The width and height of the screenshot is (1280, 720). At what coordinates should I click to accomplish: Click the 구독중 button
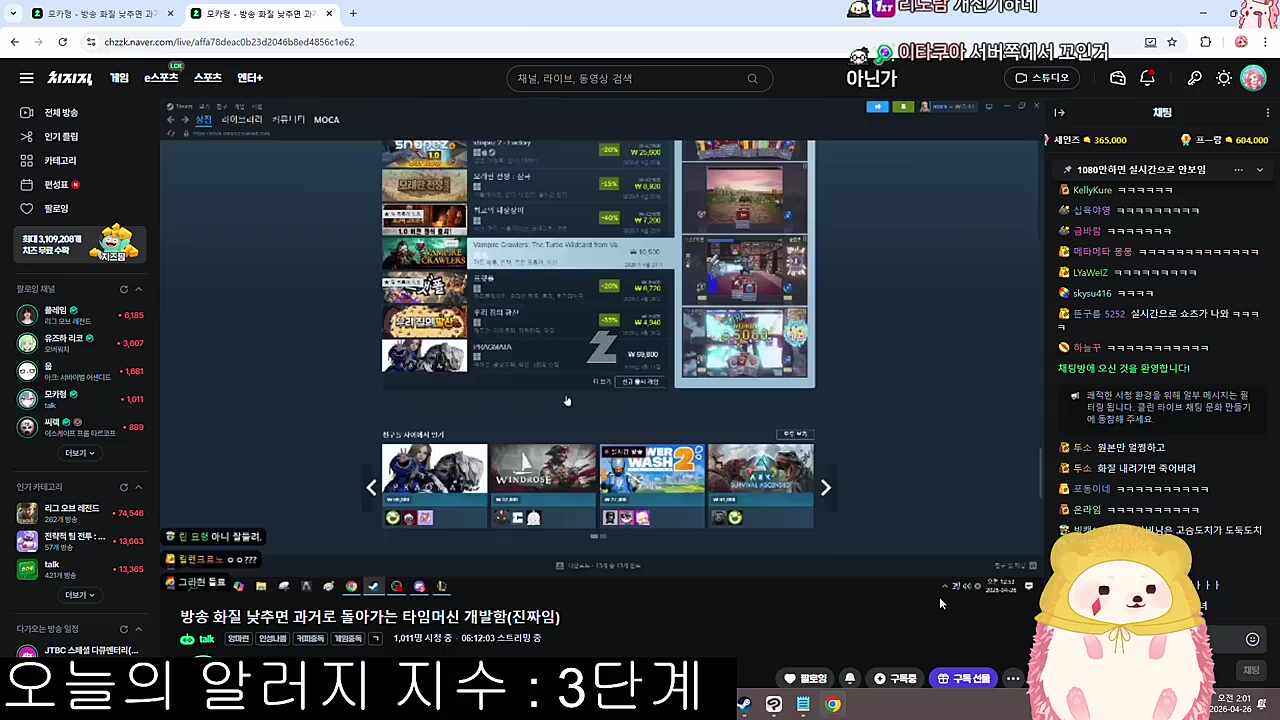pyautogui.click(x=895, y=679)
